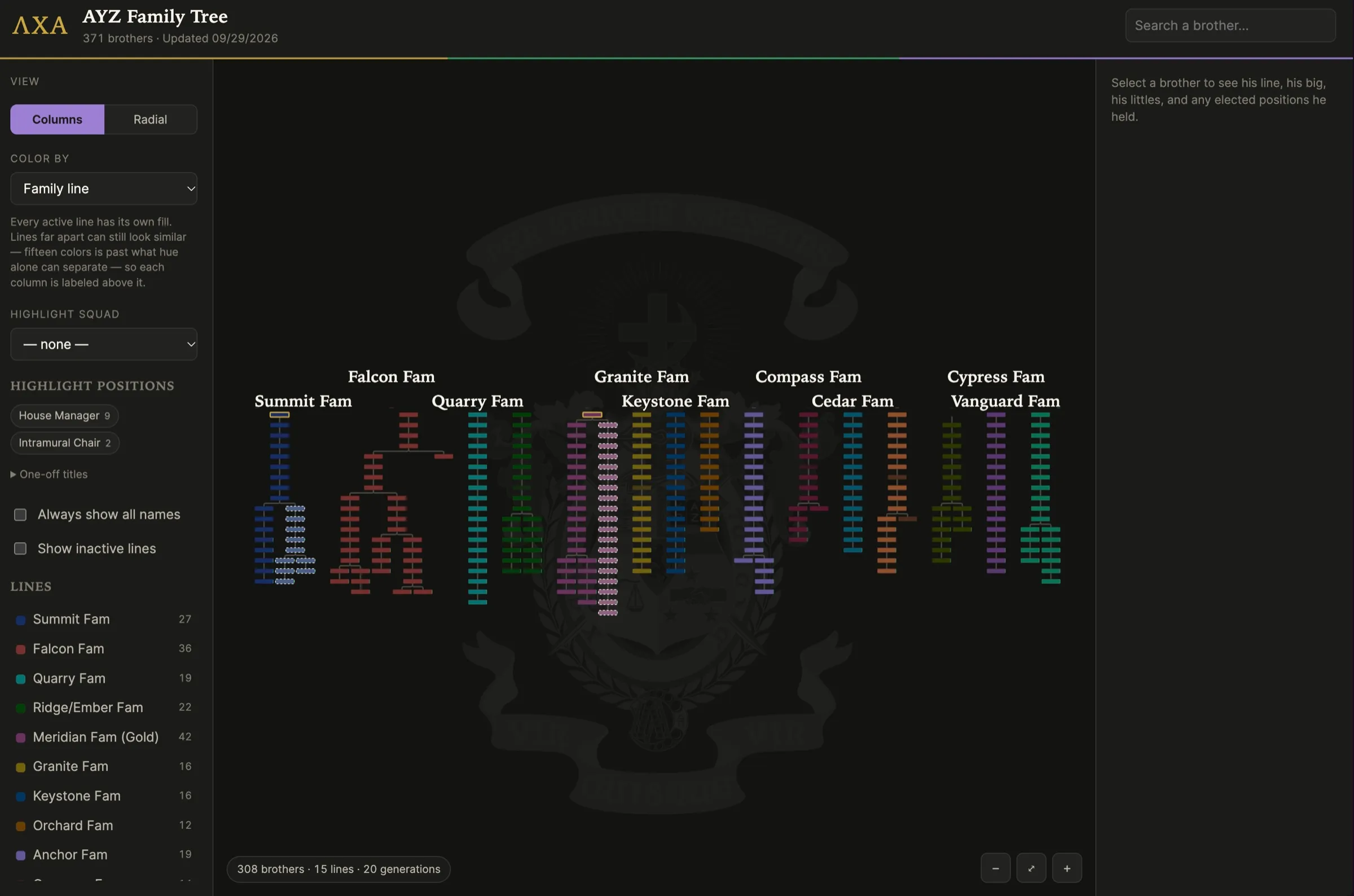Screen dimensions: 1354x896
Task: Switch to Columns view
Action: point(57,120)
